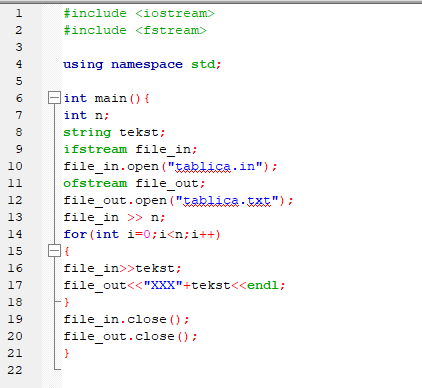Viewport: 422px width, 388px height.
Task: Click the underlined word 'tablica' in tablica.in
Action: point(203,167)
